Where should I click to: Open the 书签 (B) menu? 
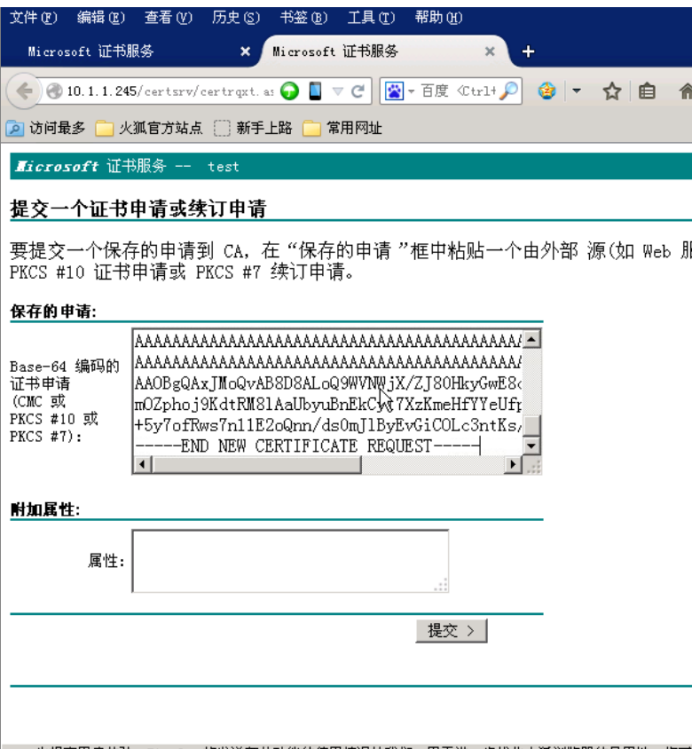(303, 18)
